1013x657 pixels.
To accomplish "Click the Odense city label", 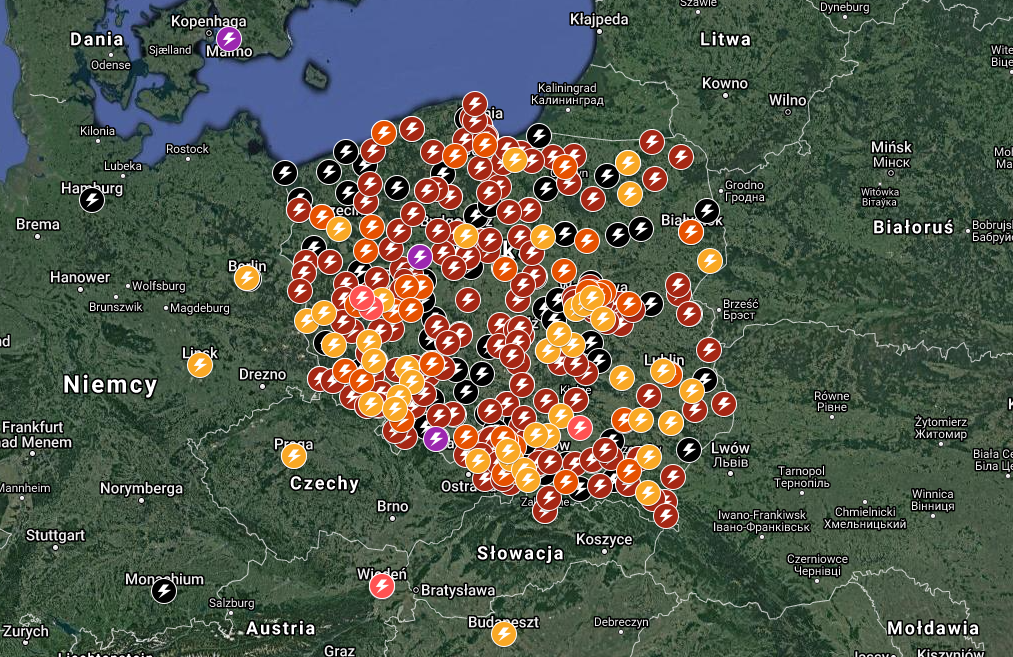I will pyautogui.click(x=110, y=65).
